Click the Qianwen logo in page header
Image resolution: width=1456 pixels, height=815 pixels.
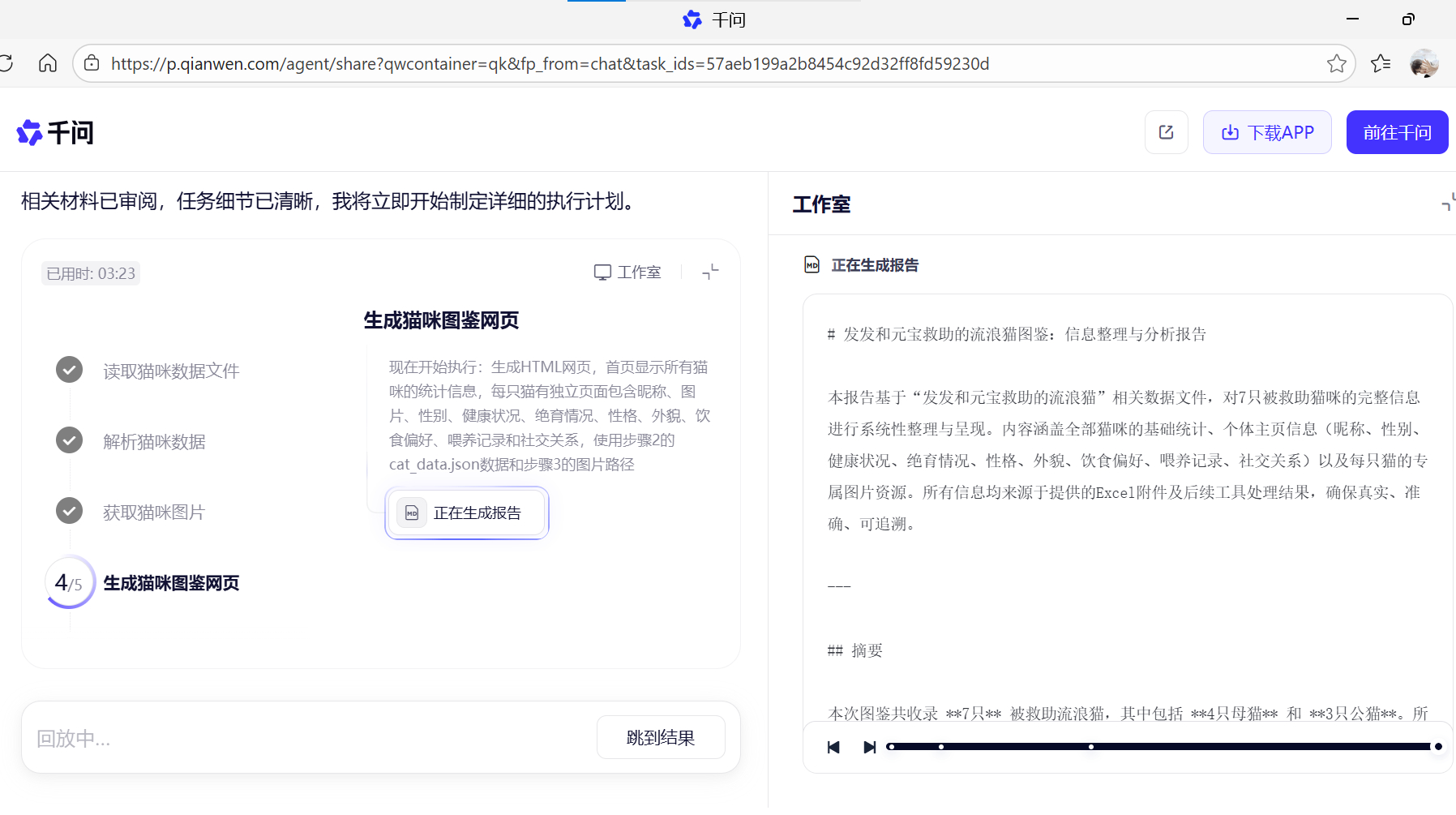point(55,132)
